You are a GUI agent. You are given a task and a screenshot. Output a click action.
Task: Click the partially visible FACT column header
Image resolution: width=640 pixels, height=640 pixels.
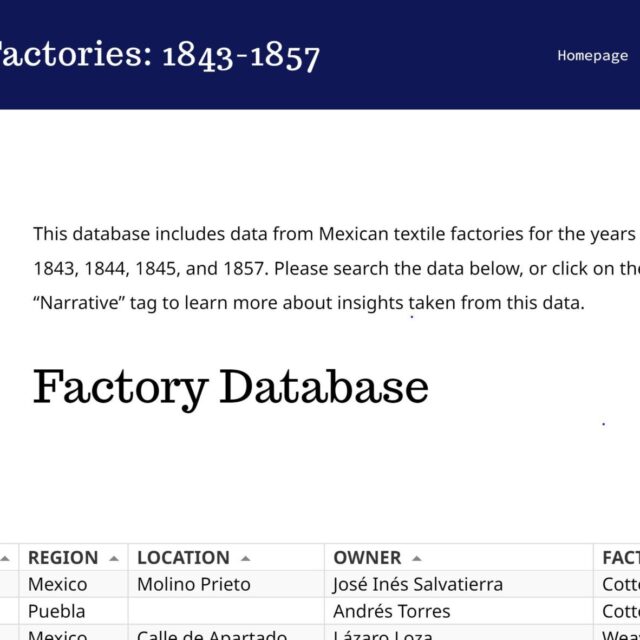pyautogui.click(x=620, y=558)
